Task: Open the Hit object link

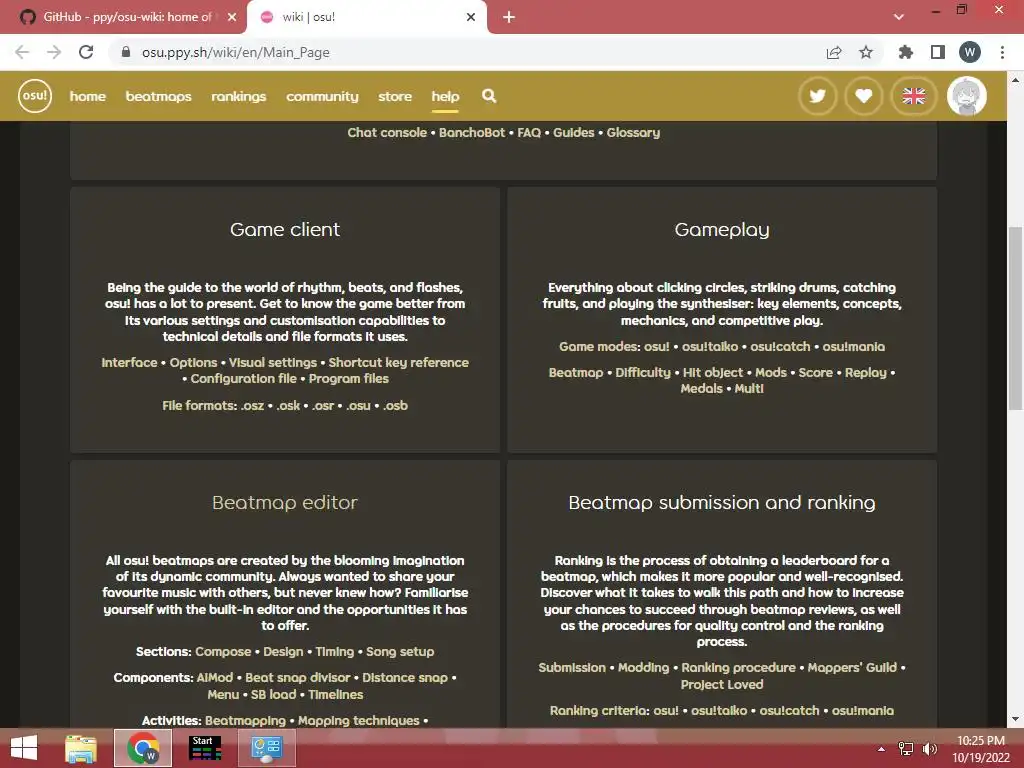Action: pyautogui.click(x=712, y=373)
